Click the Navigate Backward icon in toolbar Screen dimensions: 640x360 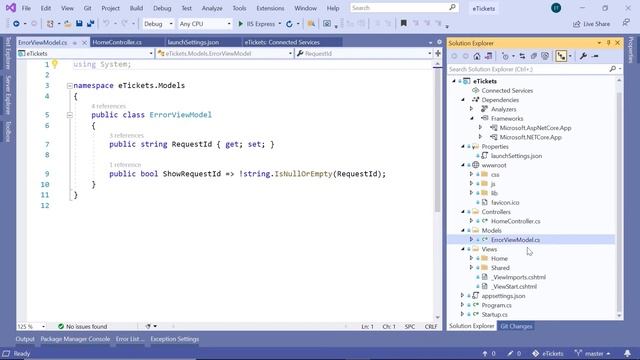[x=16, y=24]
